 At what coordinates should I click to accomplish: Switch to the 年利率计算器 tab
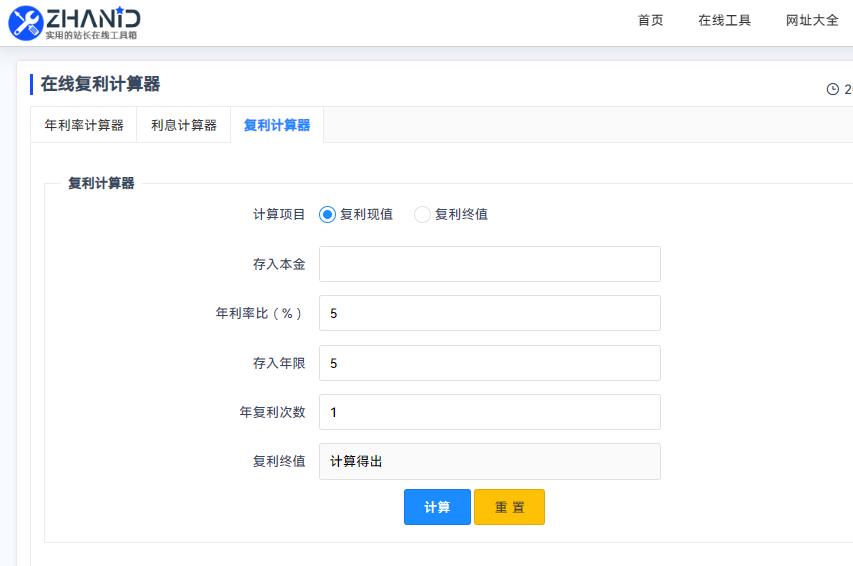coord(84,125)
